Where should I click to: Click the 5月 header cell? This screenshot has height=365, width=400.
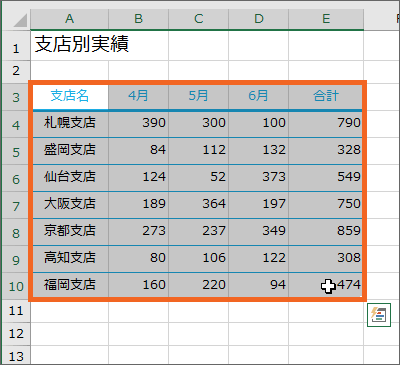198,97
